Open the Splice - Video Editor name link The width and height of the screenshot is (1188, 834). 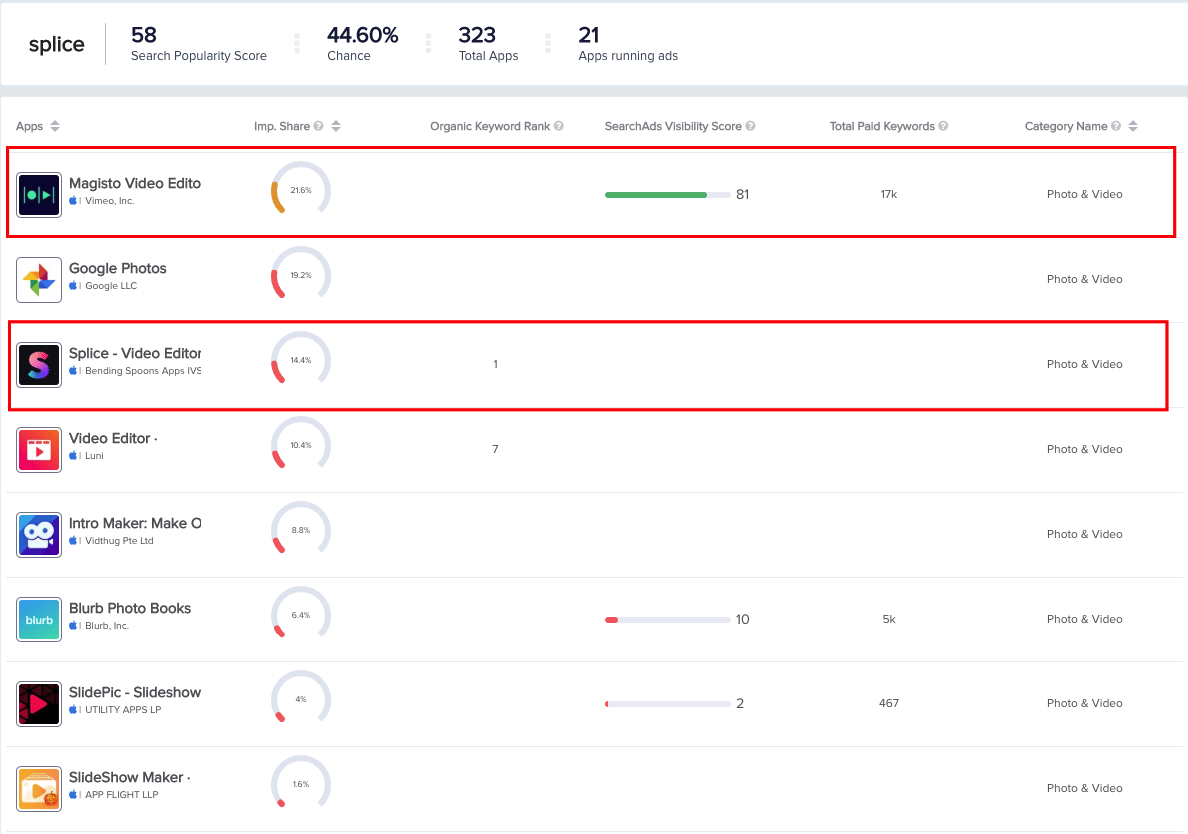pos(135,353)
